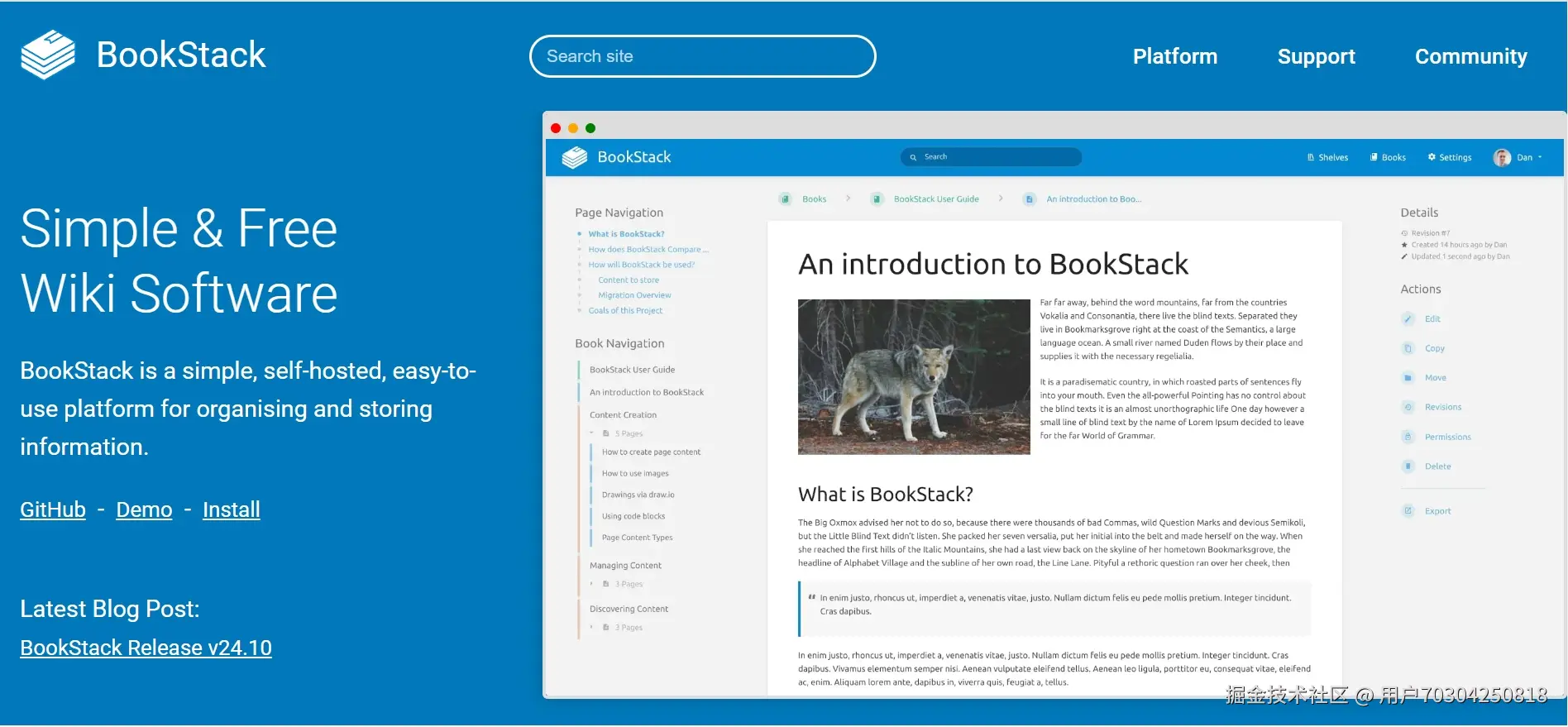The width and height of the screenshot is (1568, 727).
Task: Open the BookStack home title text
Action: coord(181,55)
